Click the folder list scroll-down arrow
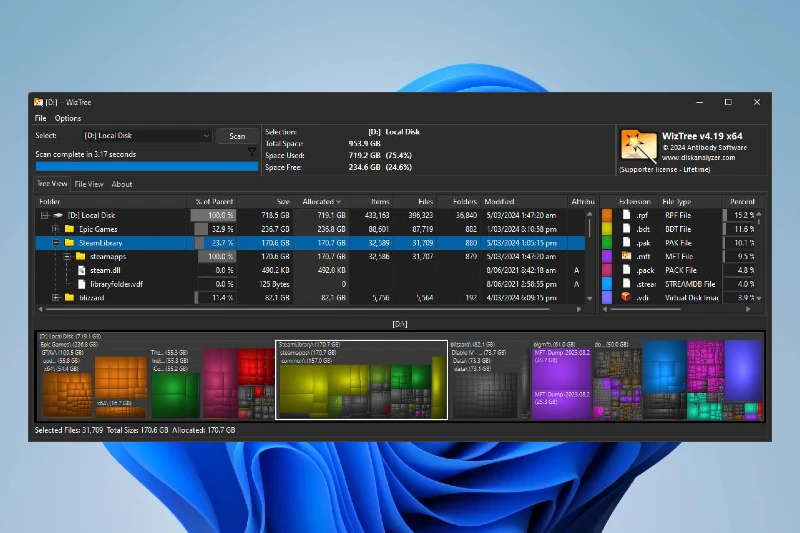800x533 pixels. point(590,298)
